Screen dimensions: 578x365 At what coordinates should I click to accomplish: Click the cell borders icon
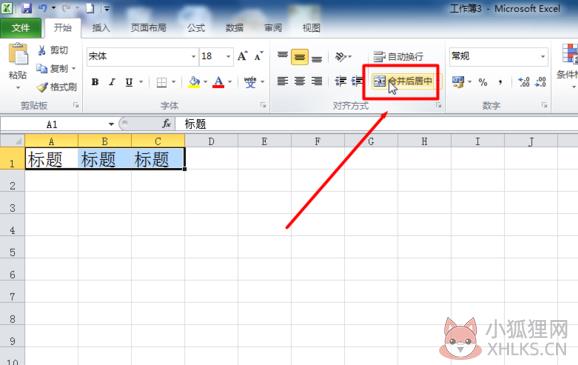pyautogui.click(x=161, y=82)
